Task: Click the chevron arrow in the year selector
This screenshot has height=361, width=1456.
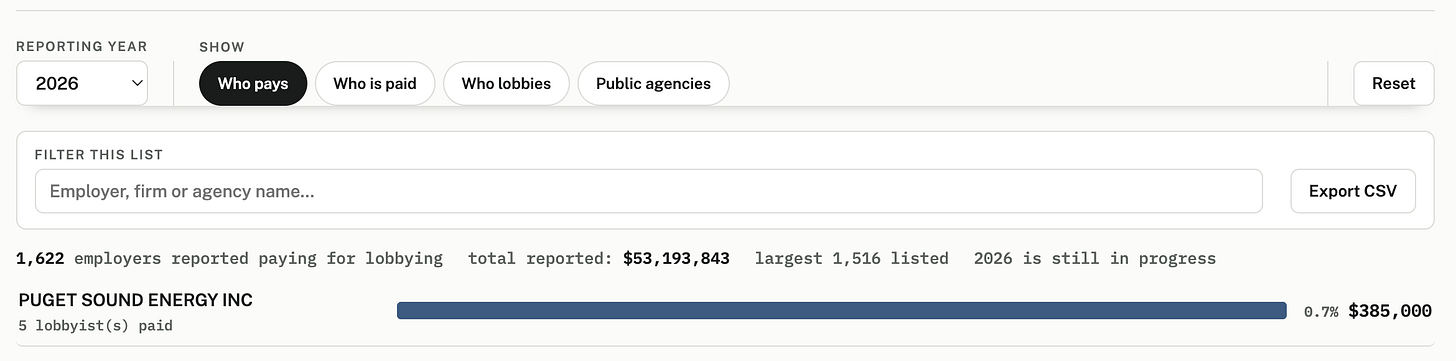Action: (x=136, y=84)
